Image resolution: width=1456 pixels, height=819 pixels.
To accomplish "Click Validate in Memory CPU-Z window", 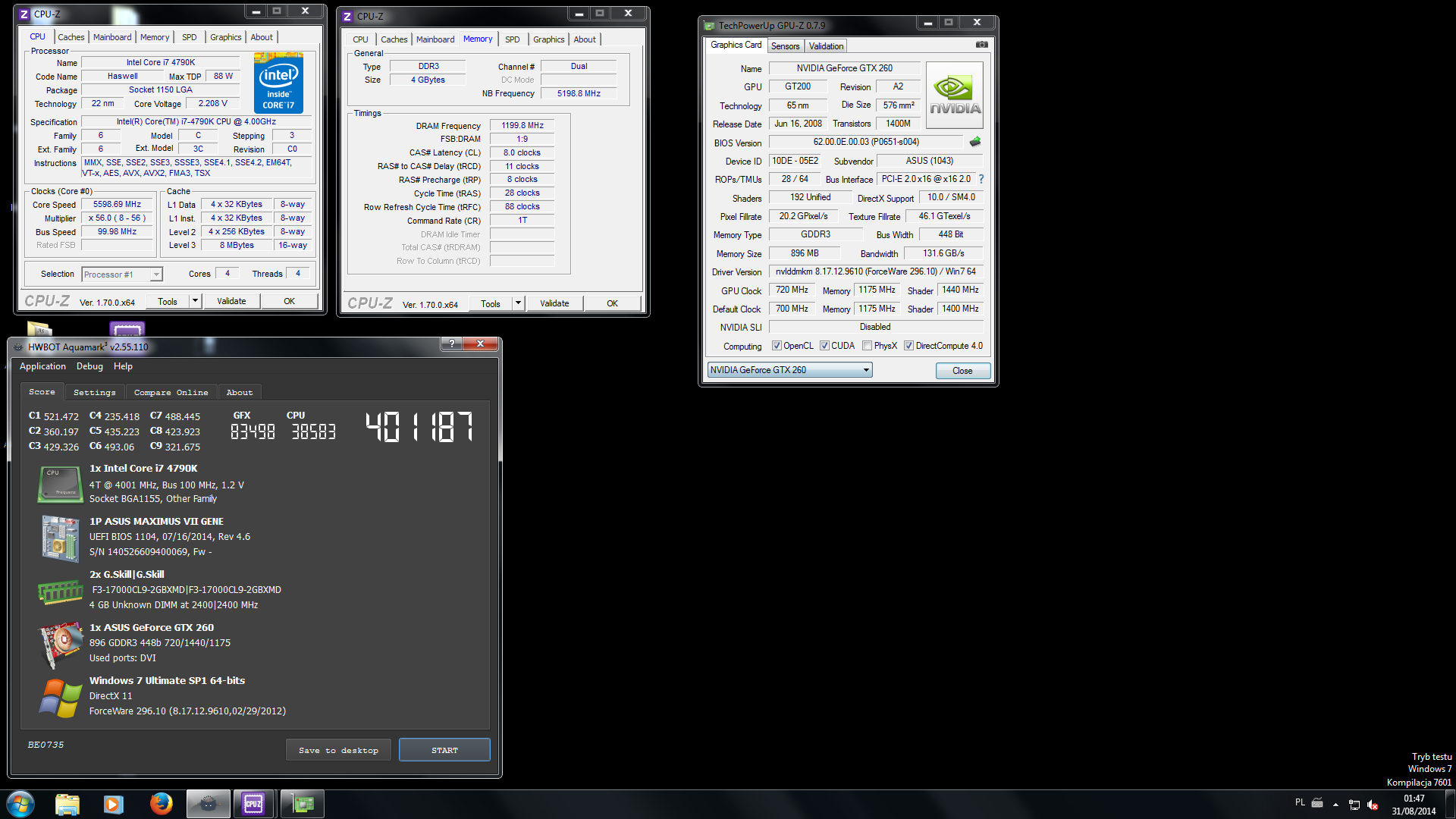I will tap(554, 303).
